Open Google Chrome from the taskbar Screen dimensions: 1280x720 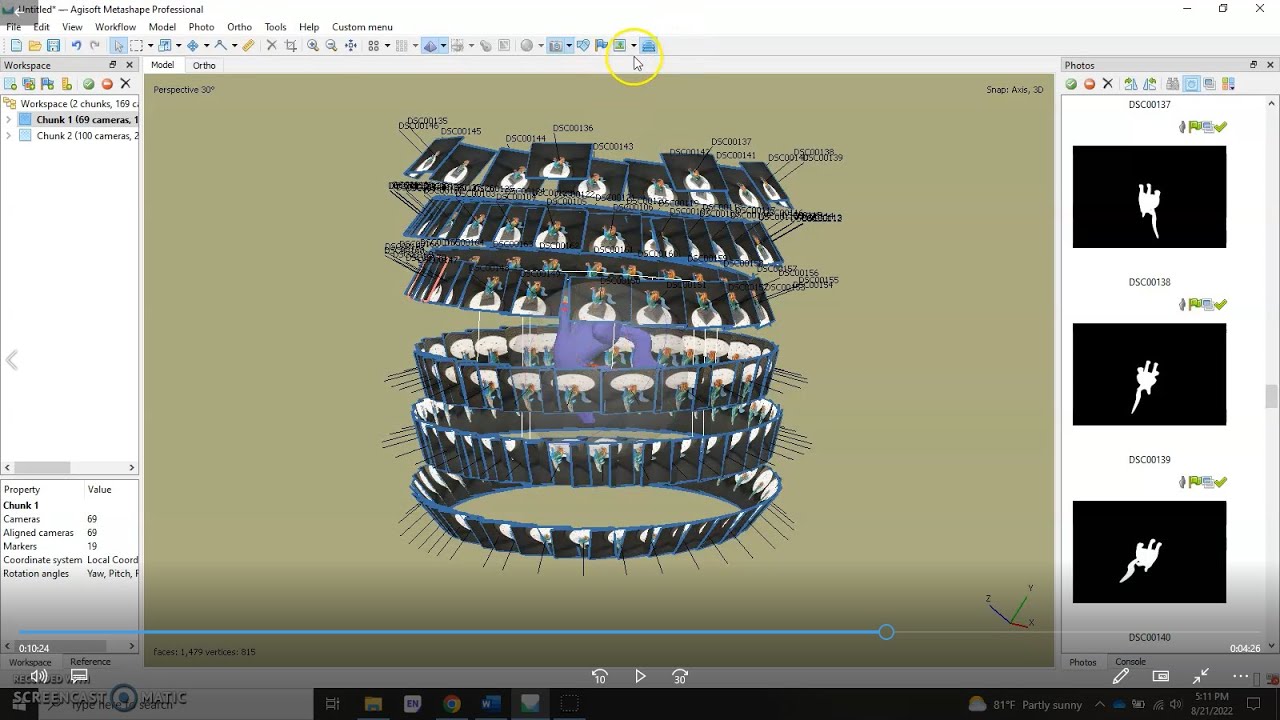[451, 704]
